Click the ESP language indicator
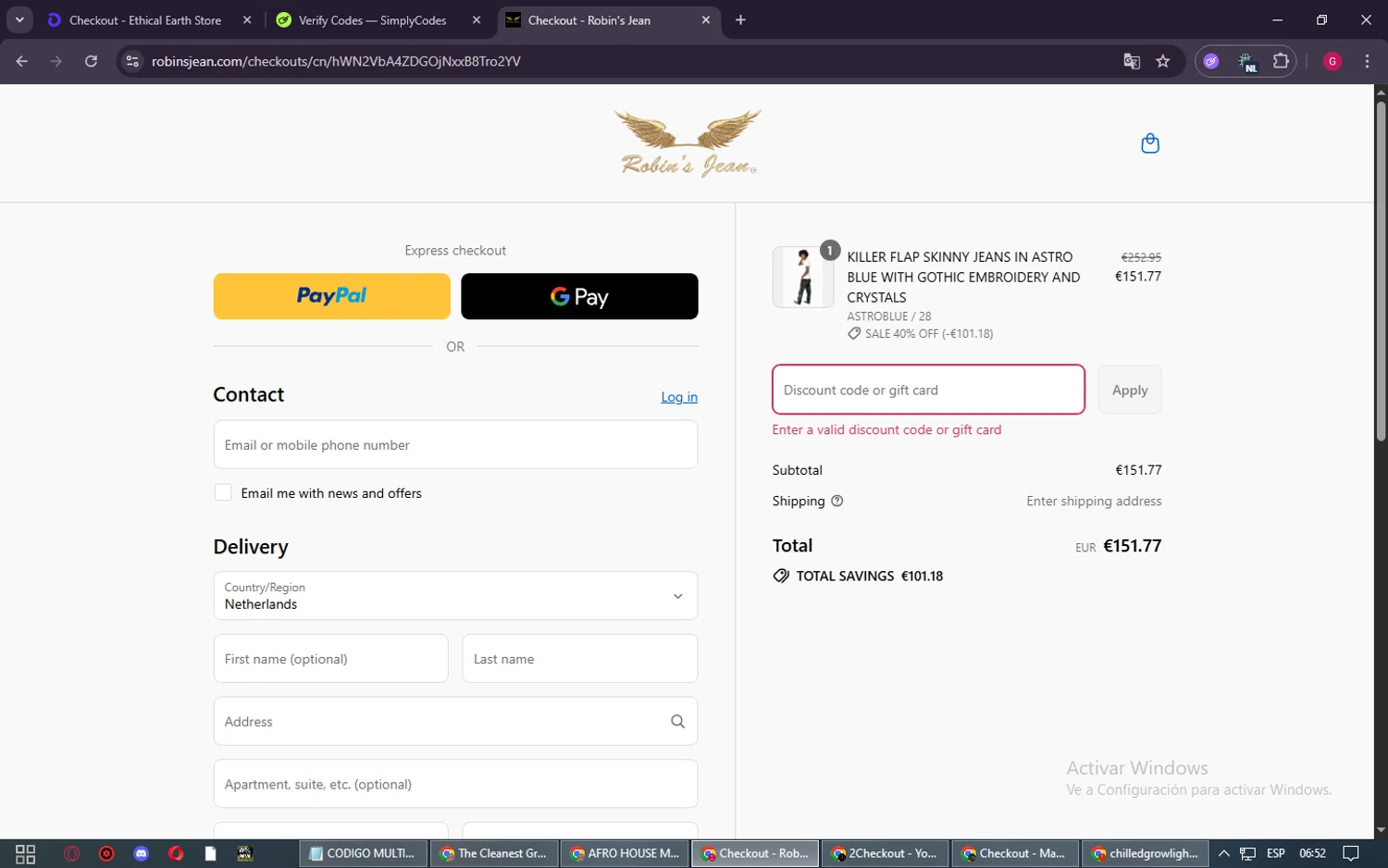This screenshot has width=1388, height=868. (1276, 853)
